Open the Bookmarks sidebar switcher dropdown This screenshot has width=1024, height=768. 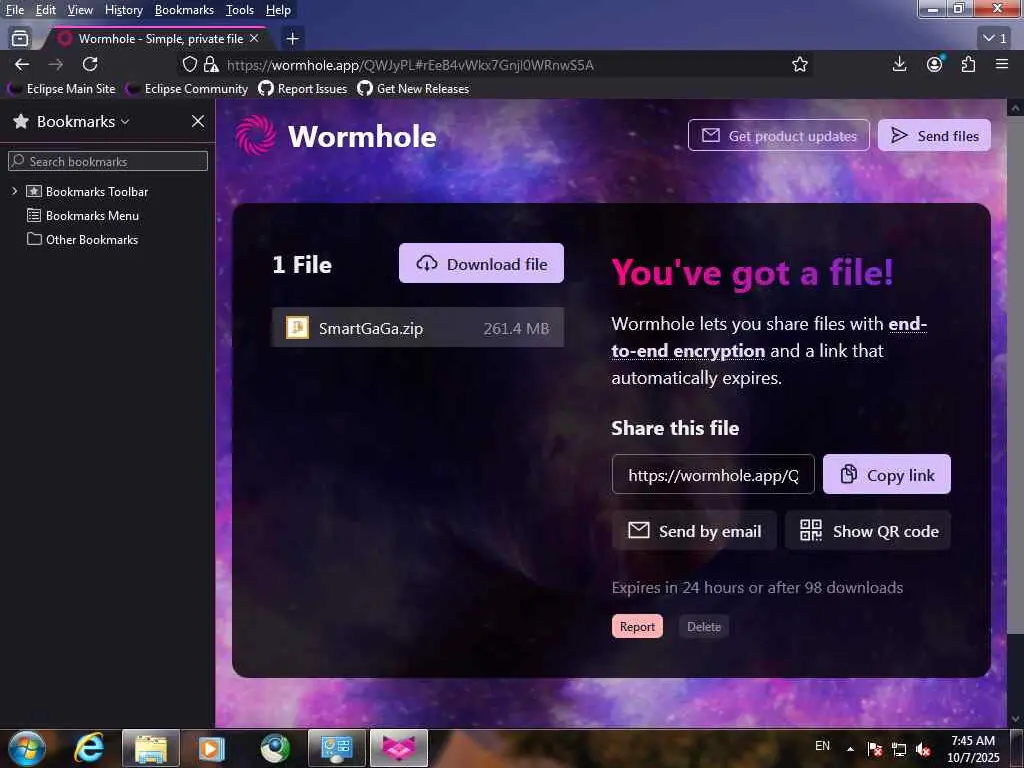pyautogui.click(x=125, y=121)
